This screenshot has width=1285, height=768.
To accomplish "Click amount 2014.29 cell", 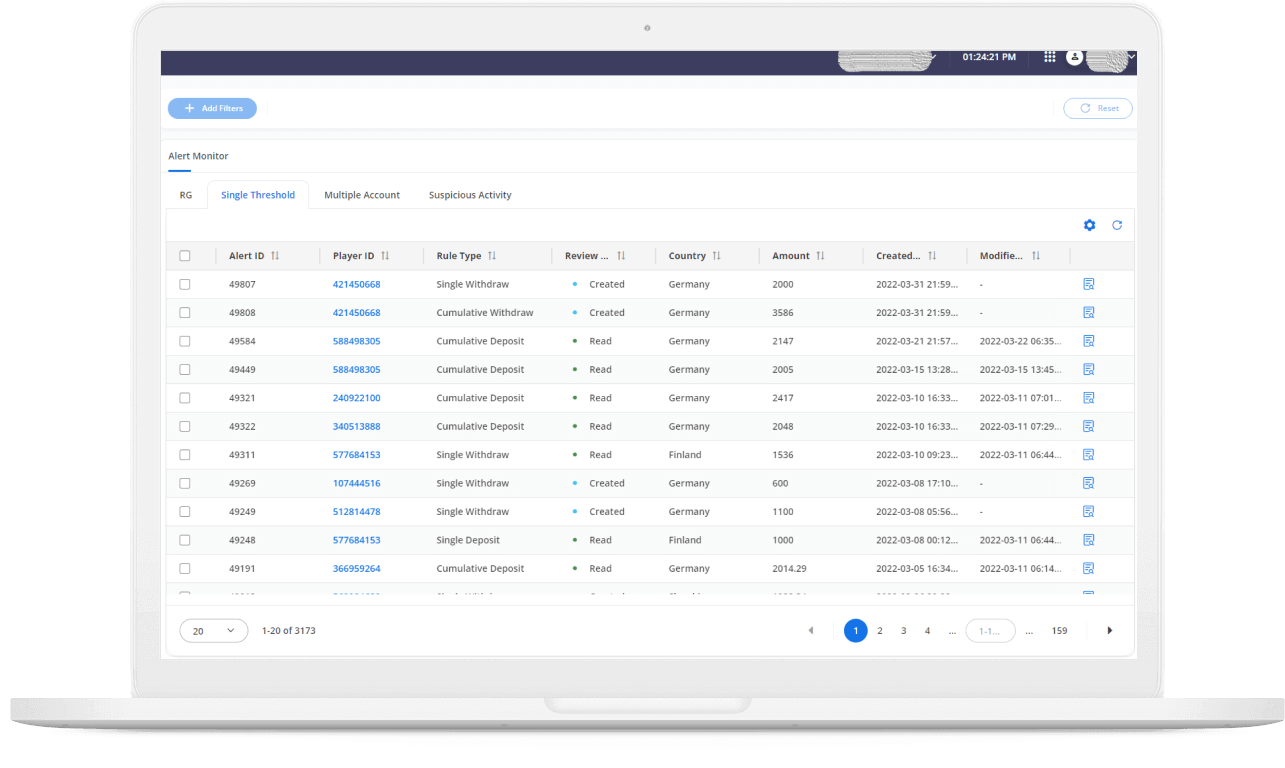I will [790, 568].
